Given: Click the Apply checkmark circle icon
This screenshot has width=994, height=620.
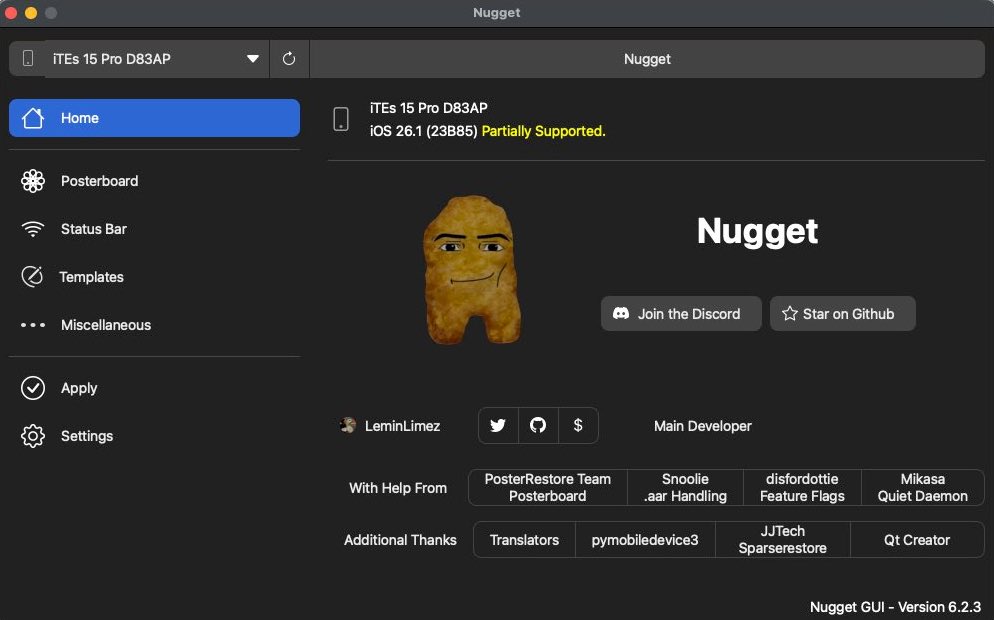Looking at the screenshot, I should click(33, 388).
